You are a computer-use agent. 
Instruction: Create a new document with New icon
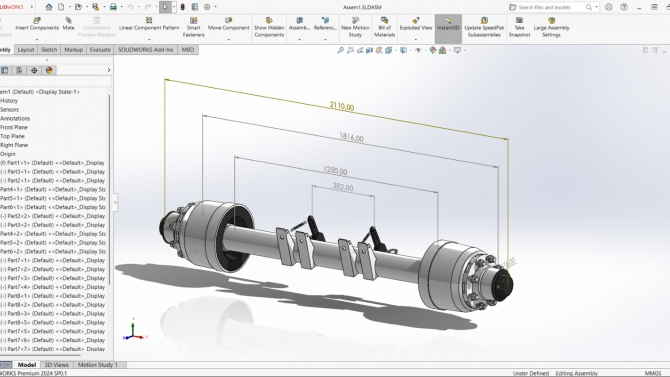click(61, 7)
